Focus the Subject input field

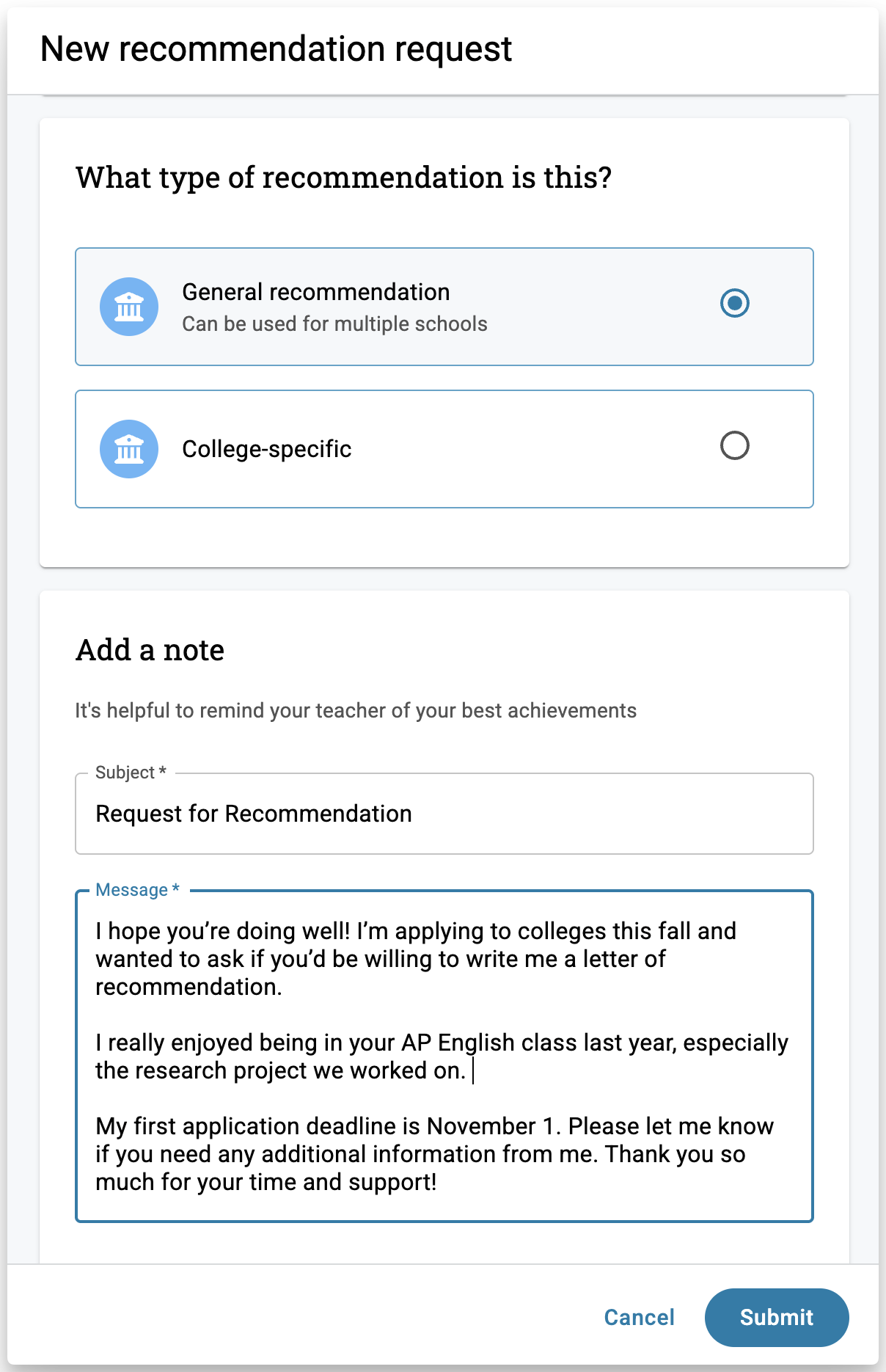[444, 814]
